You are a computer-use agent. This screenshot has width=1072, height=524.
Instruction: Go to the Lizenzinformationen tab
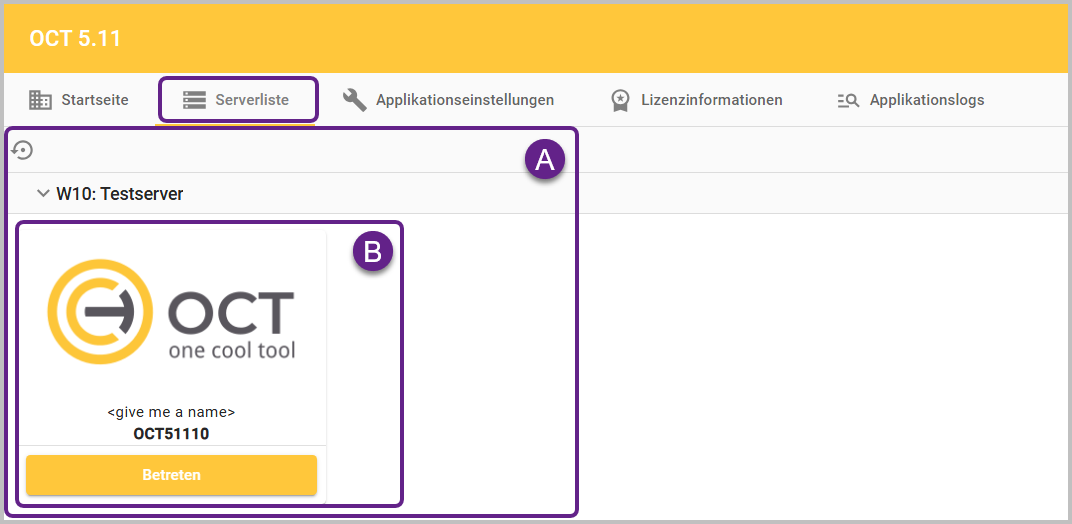point(713,100)
